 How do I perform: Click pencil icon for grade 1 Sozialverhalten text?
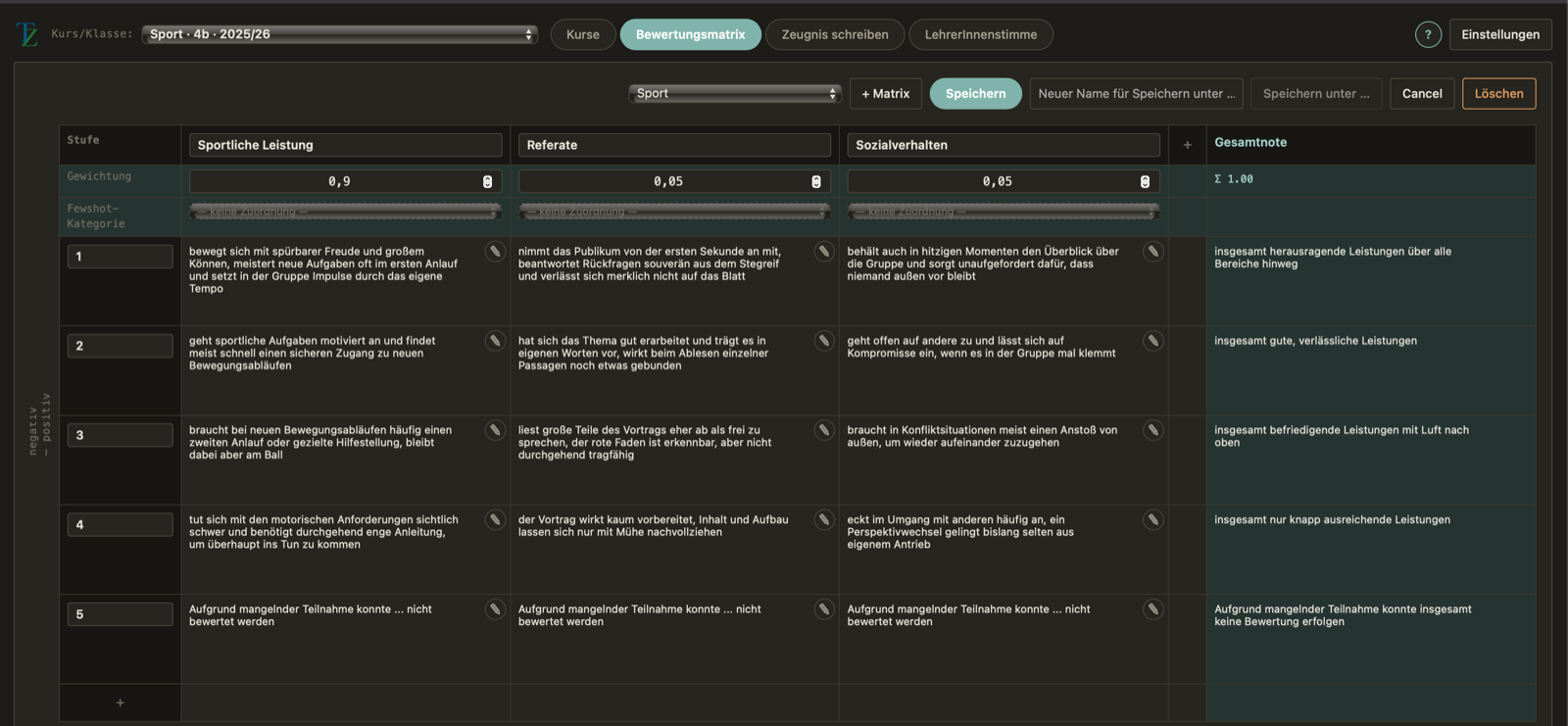point(1153,252)
